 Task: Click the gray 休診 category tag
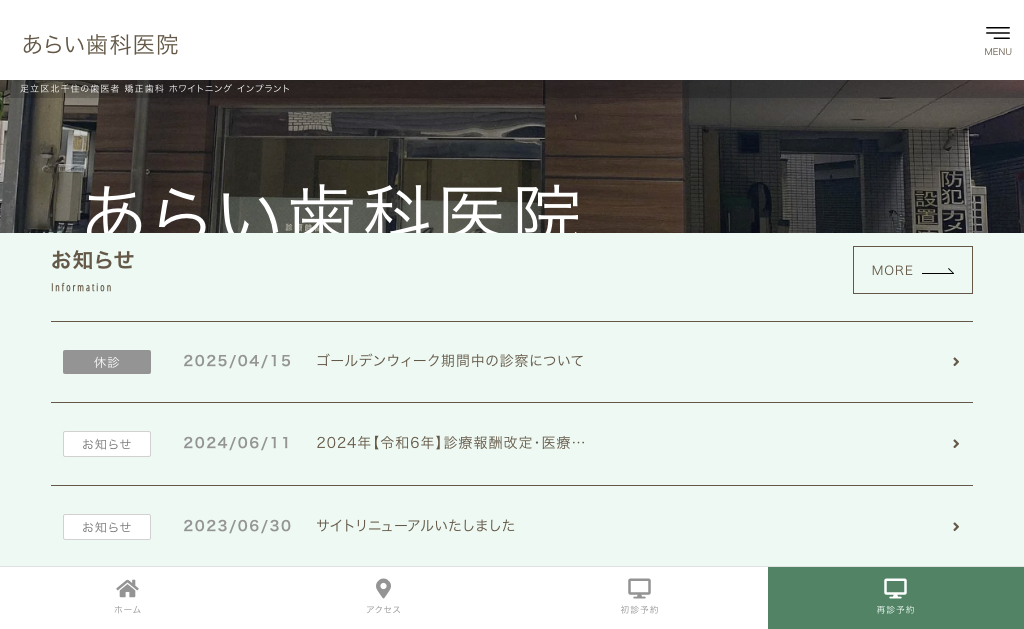pyautogui.click(x=107, y=362)
